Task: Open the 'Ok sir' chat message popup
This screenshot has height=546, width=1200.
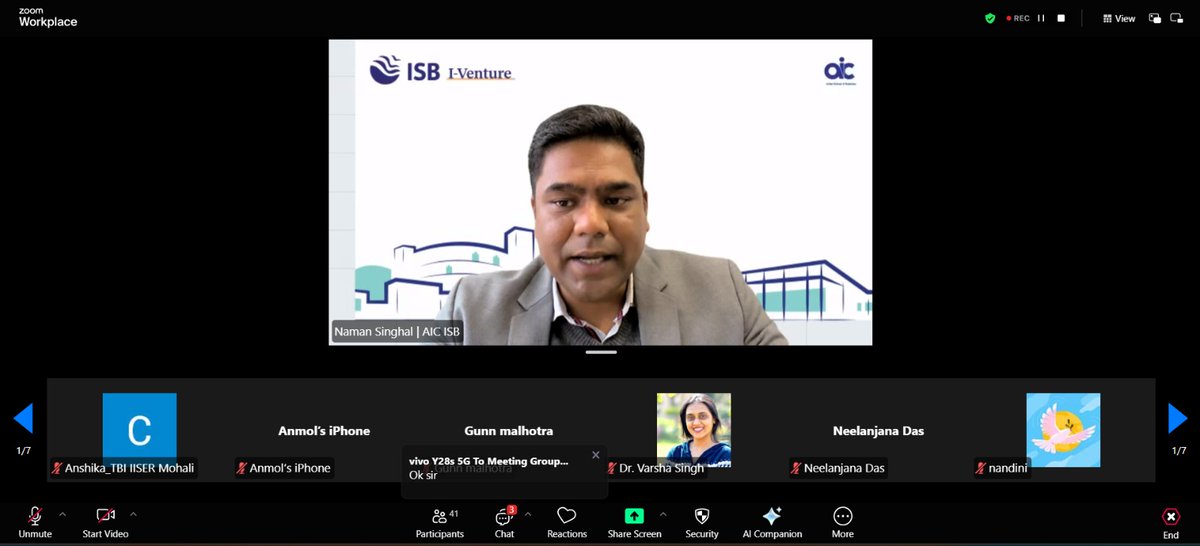Action: click(505, 472)
